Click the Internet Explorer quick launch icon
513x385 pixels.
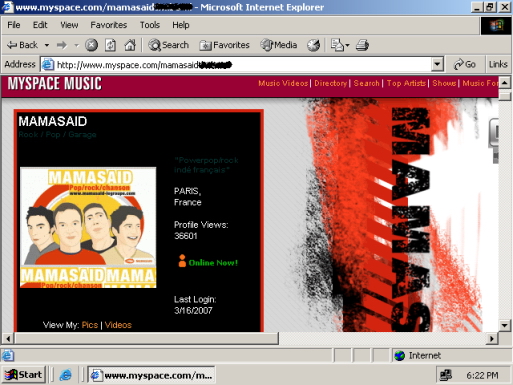click(x=65, y=375)
